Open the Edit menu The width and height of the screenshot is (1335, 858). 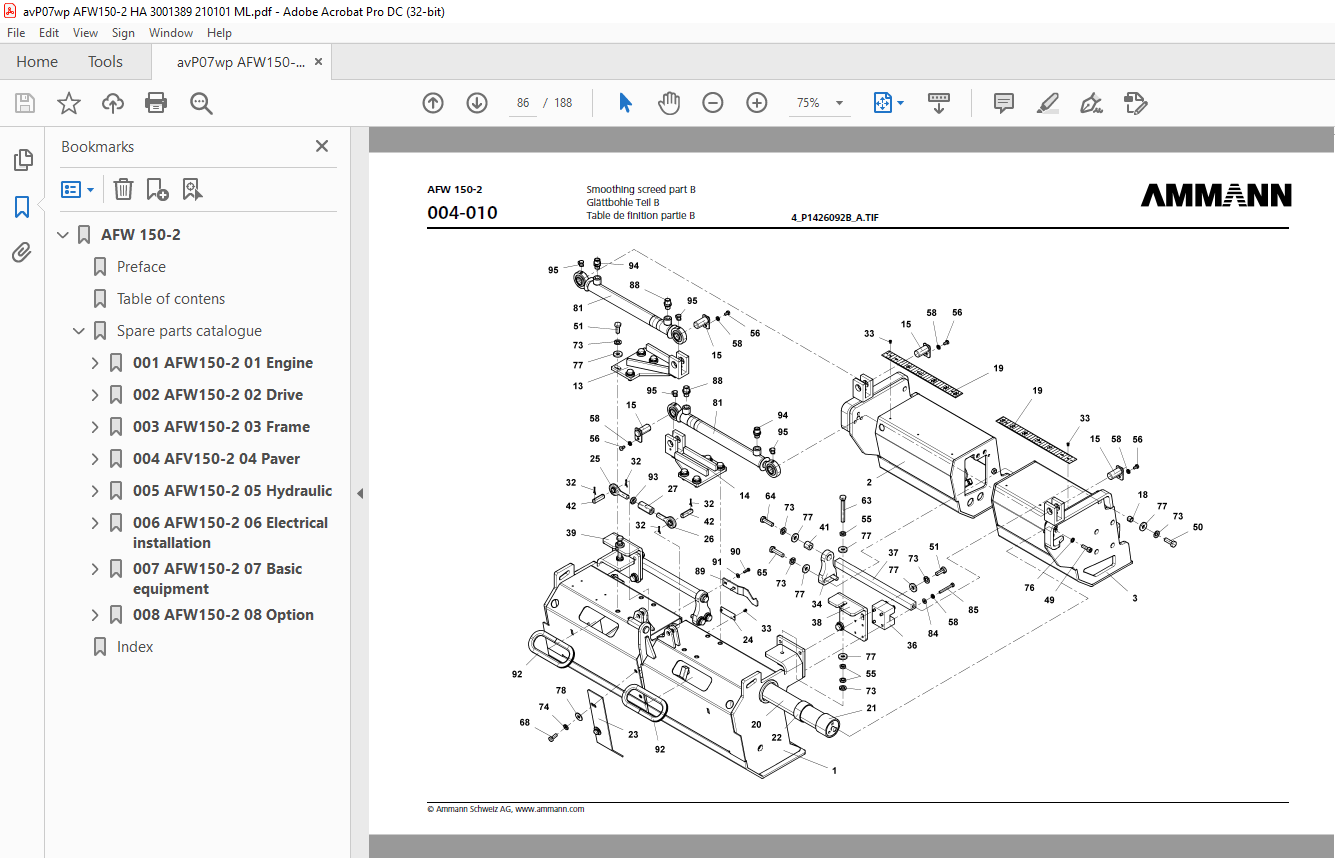pyautogui.click(x=49, y=33)
